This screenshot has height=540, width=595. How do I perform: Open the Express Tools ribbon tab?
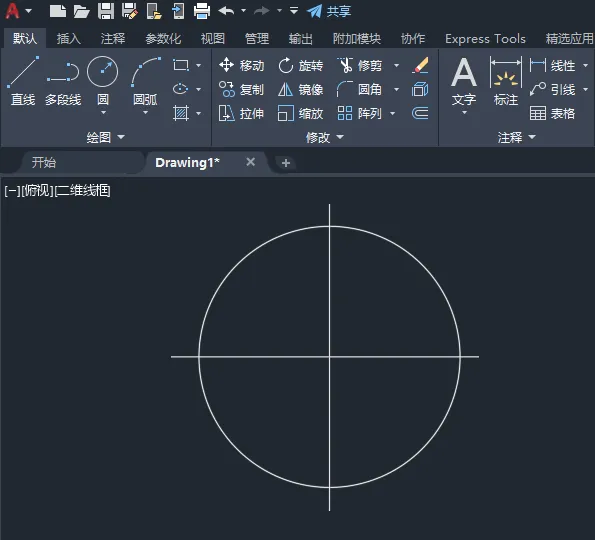click(485, 39)
